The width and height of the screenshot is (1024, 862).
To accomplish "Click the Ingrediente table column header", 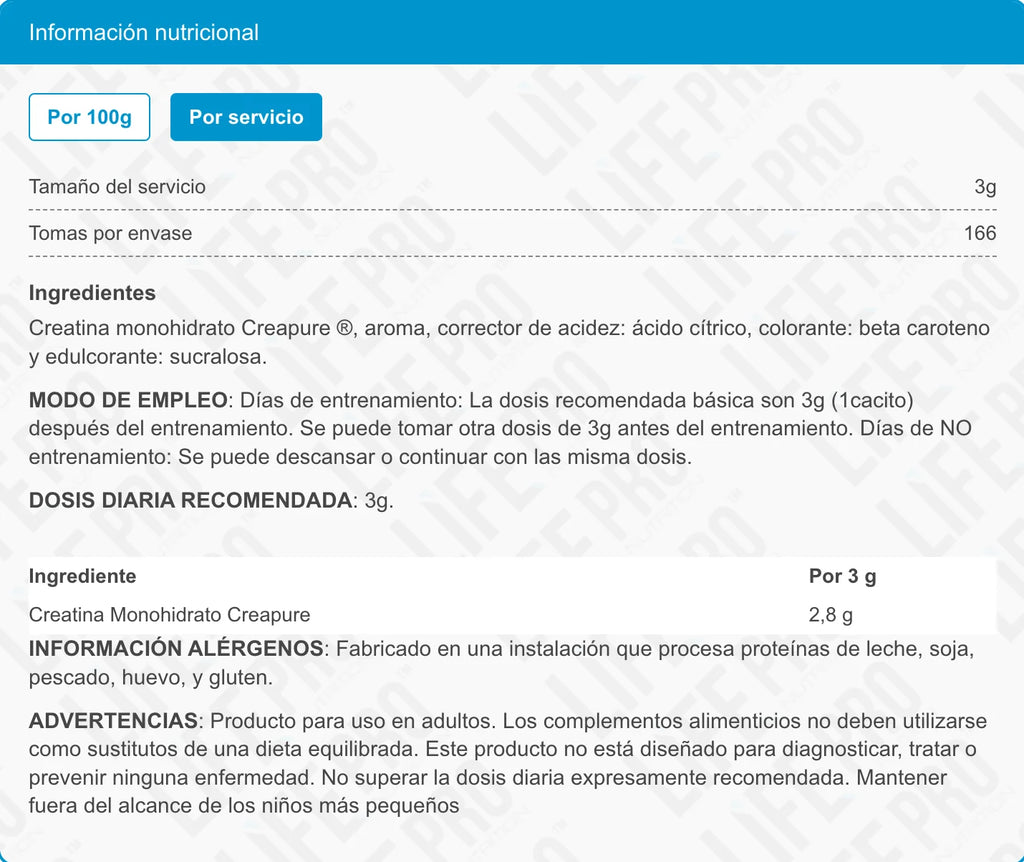I will tap(82, 576).
